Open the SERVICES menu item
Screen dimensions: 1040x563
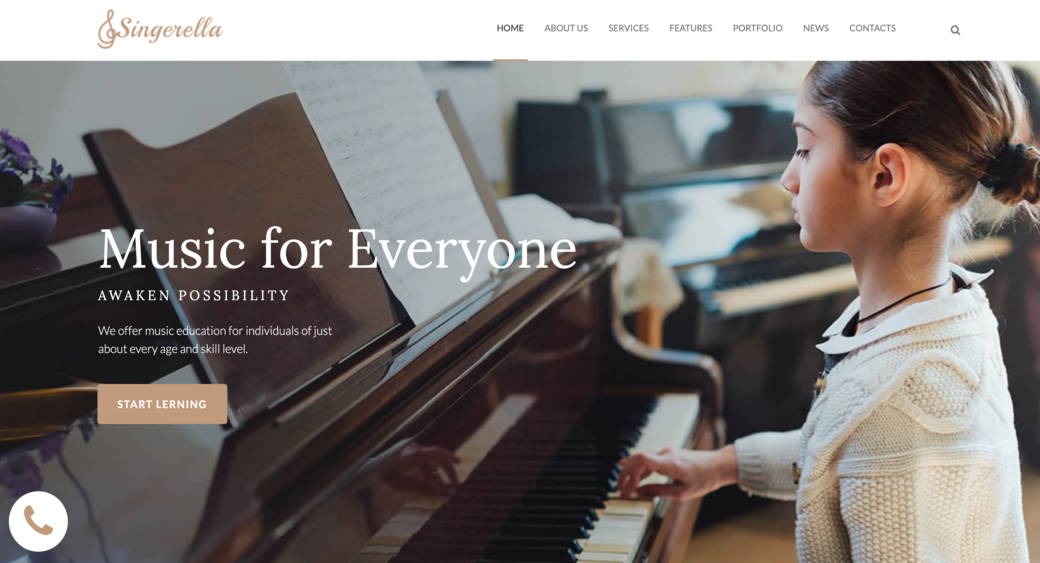[628, 28]
